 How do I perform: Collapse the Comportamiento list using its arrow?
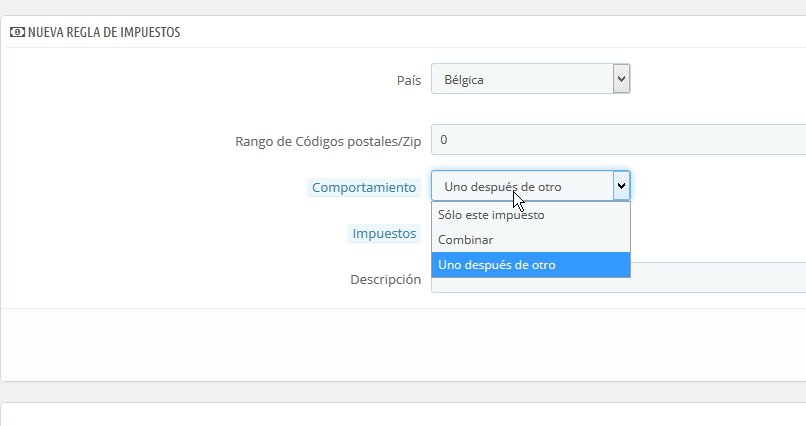pyautogui.click(x=621, y=186)
